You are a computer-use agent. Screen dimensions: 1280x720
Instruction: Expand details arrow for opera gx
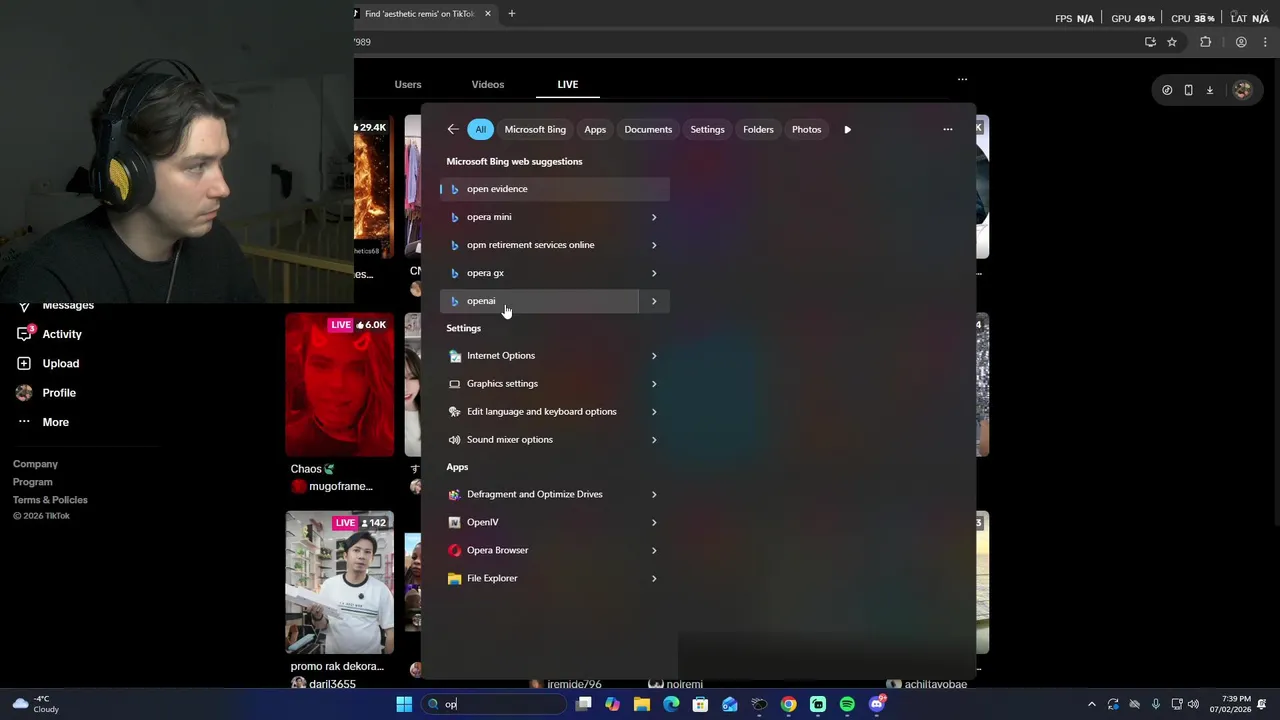coord(654,273)
